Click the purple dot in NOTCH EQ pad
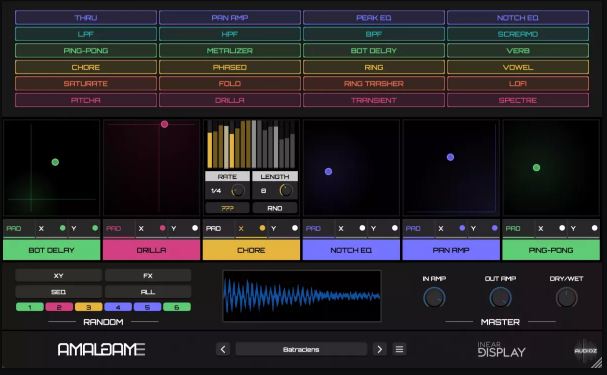Image resolution: width=607 pixels, height=375 pixels. (328, 171)
